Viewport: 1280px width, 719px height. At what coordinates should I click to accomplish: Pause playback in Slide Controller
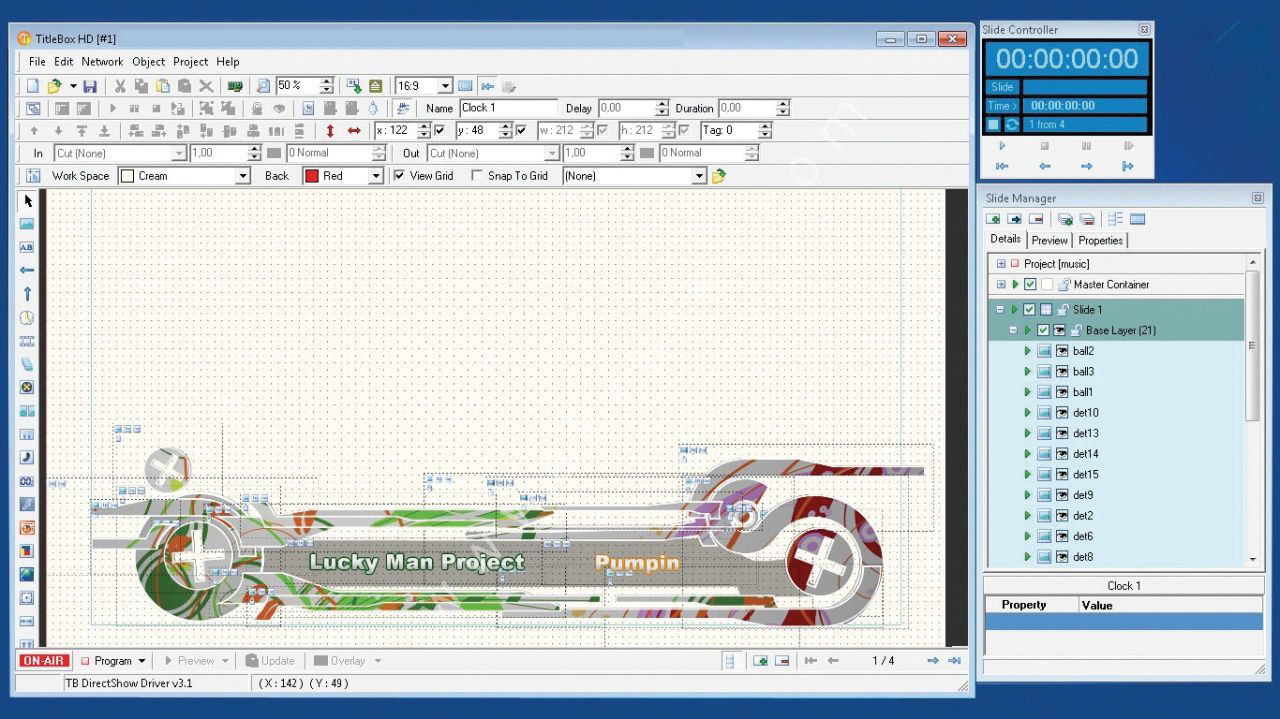click(x=1086, y=146)
